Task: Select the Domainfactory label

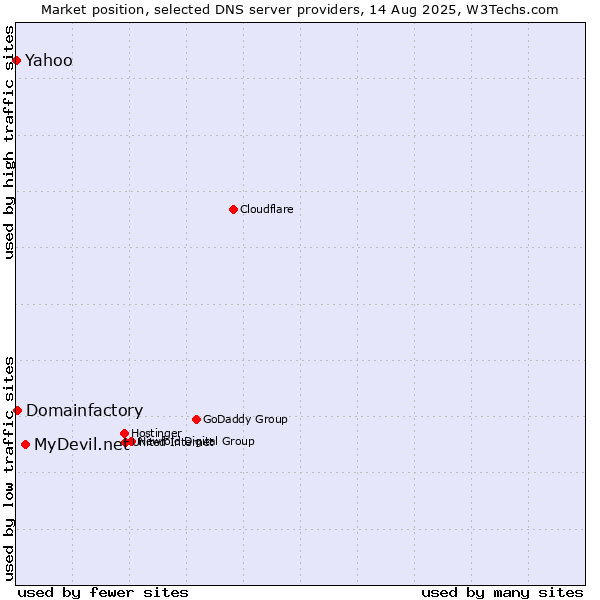Action: pyautogui.click(x=85, y=410)
